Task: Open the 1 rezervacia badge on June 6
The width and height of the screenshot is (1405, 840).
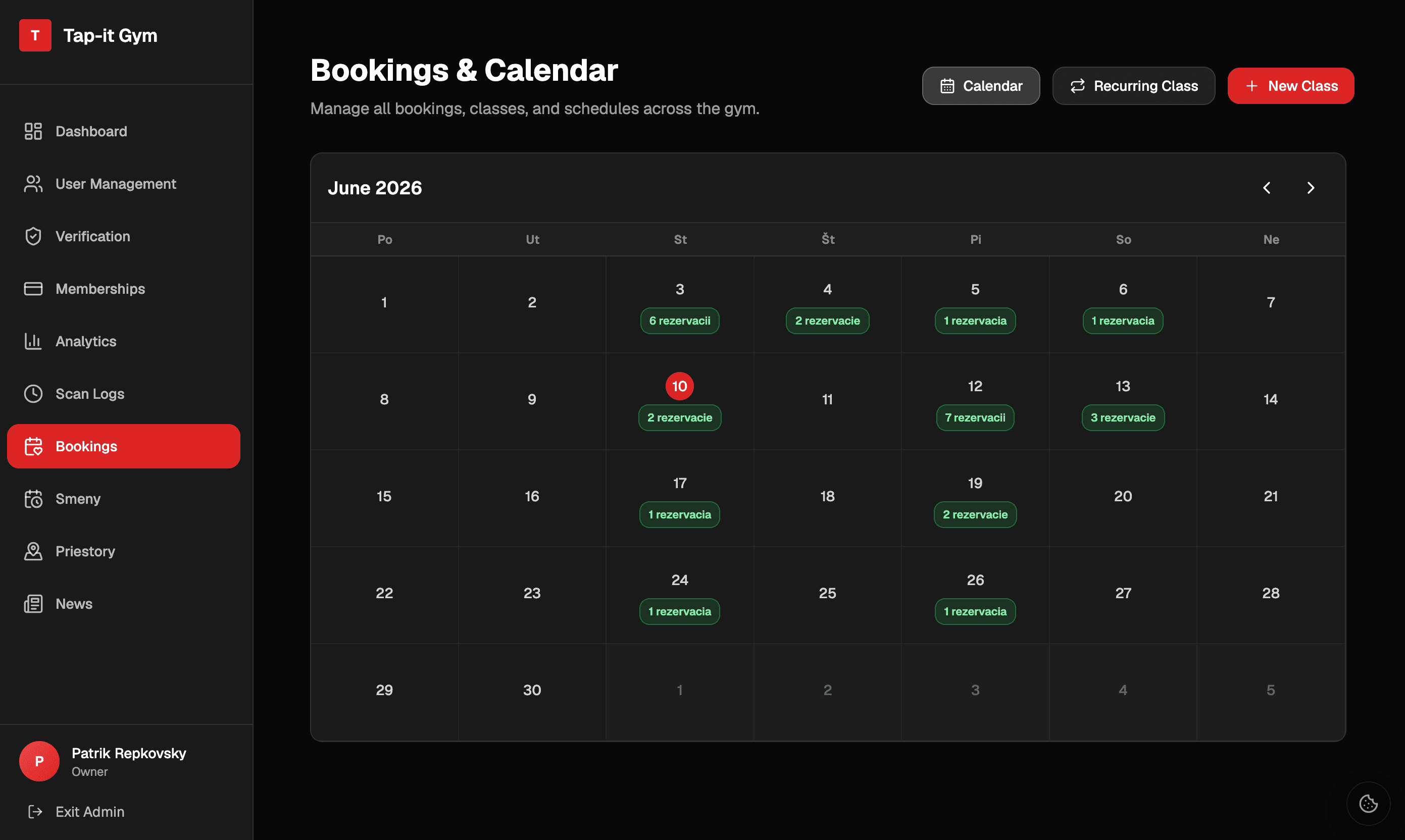Action: (1123, 321)
